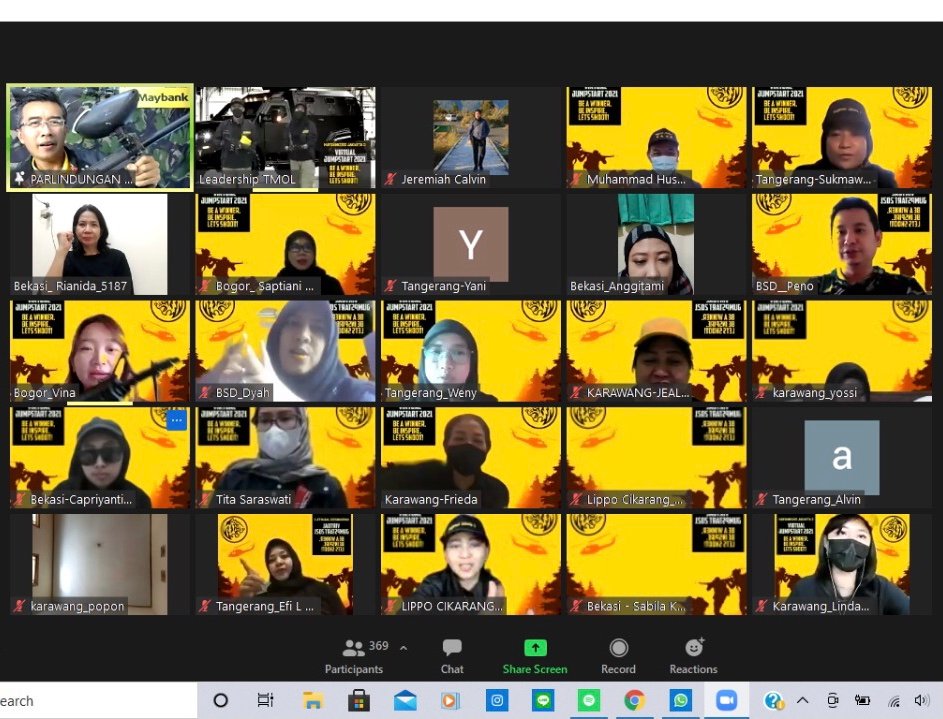Select the Tangerang-Yani avatar tile
Image resolution: width=943 pixels, height=719 pixels.
(470, 243)
